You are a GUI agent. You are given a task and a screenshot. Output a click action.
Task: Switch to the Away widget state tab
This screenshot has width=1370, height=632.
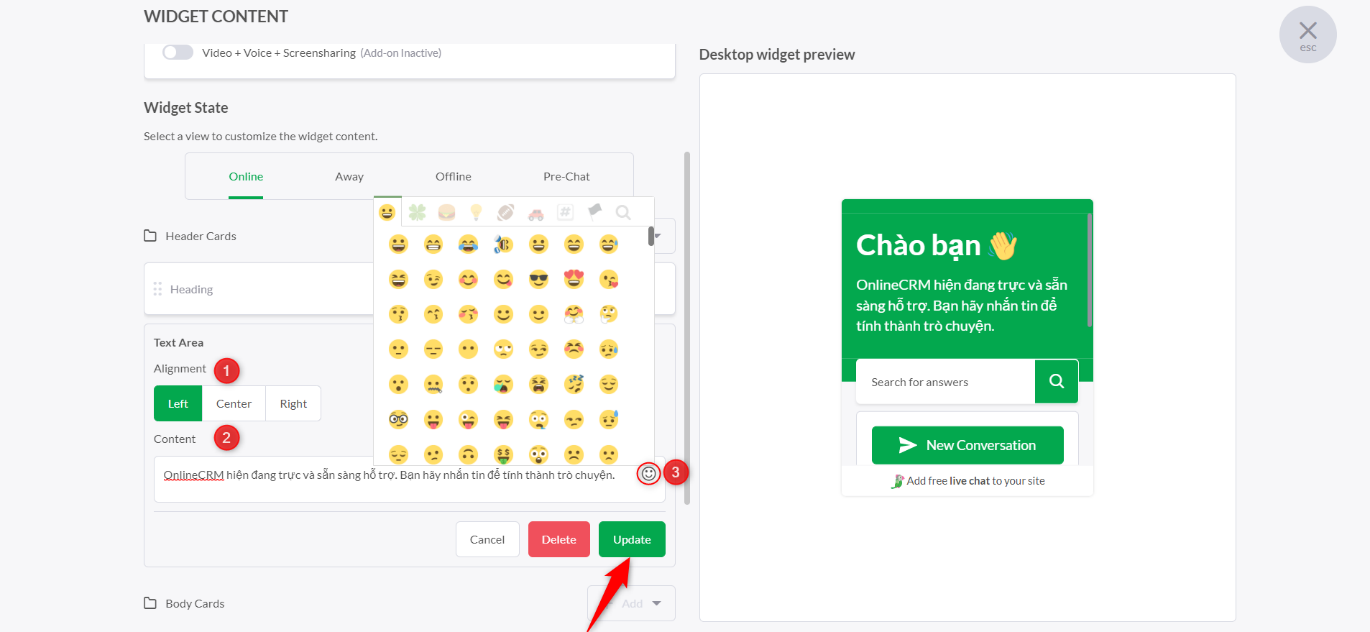(349, 176)
